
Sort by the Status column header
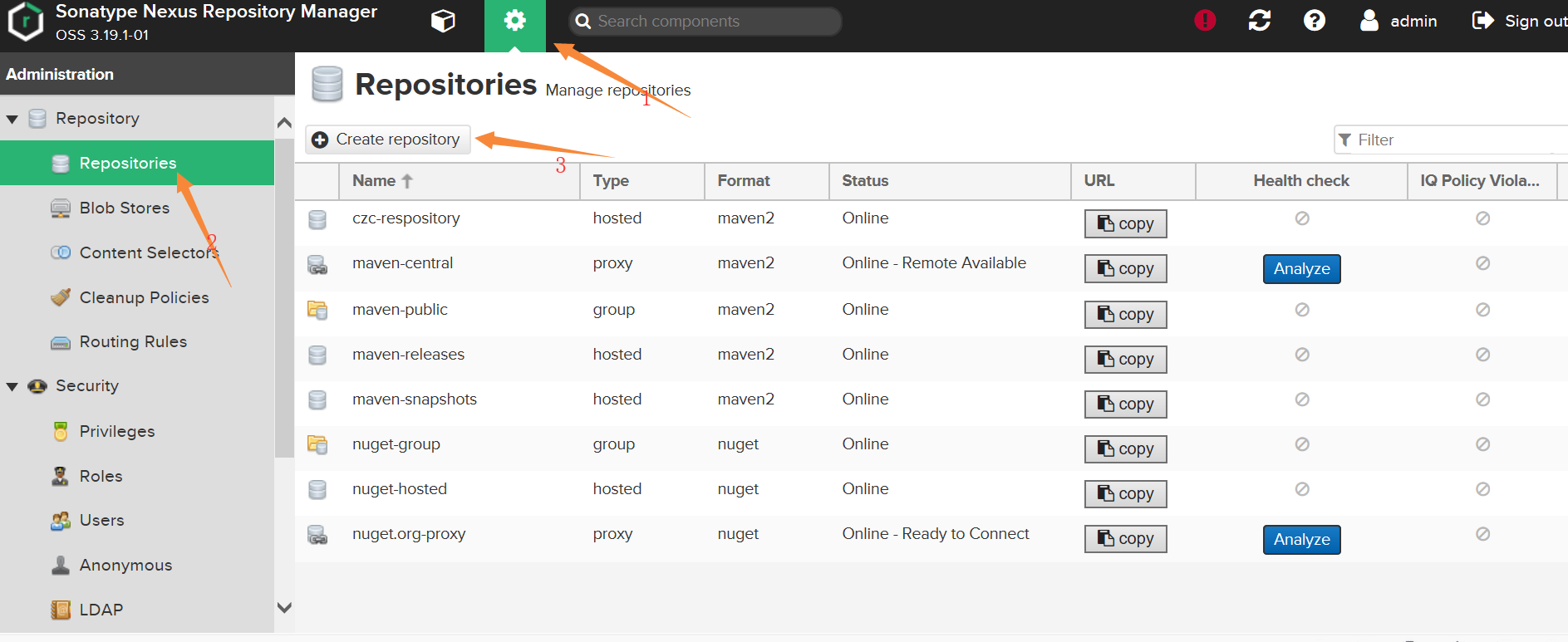[x=950, y=181]
